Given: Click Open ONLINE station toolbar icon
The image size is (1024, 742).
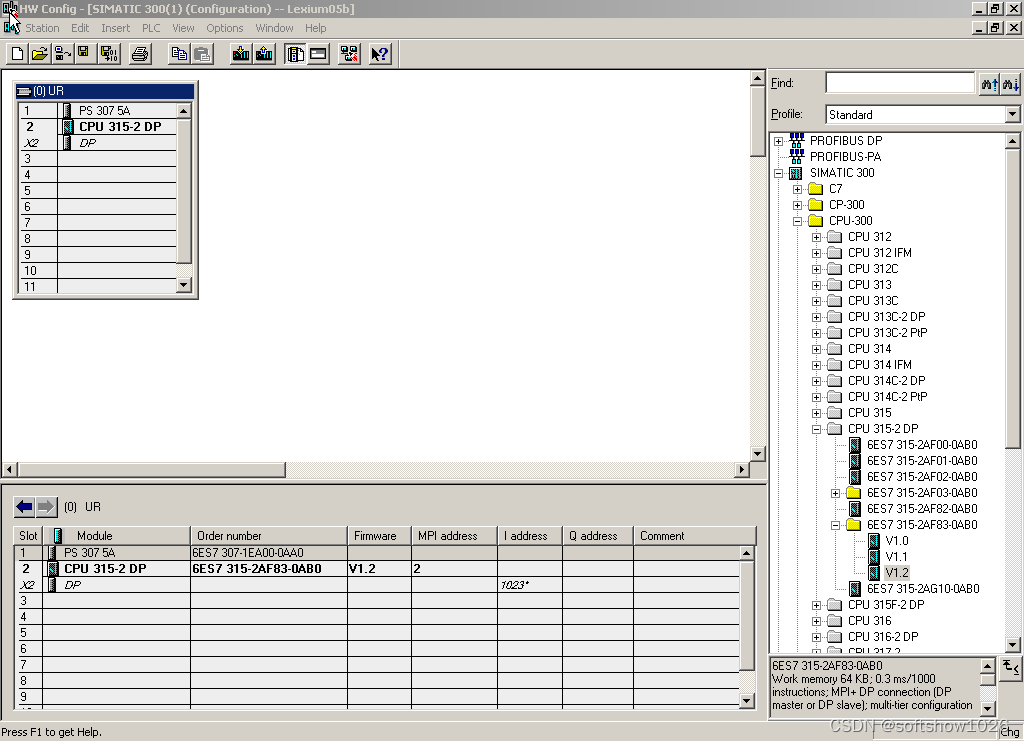Looking at the screenshot, I should (x=63, y=54).
